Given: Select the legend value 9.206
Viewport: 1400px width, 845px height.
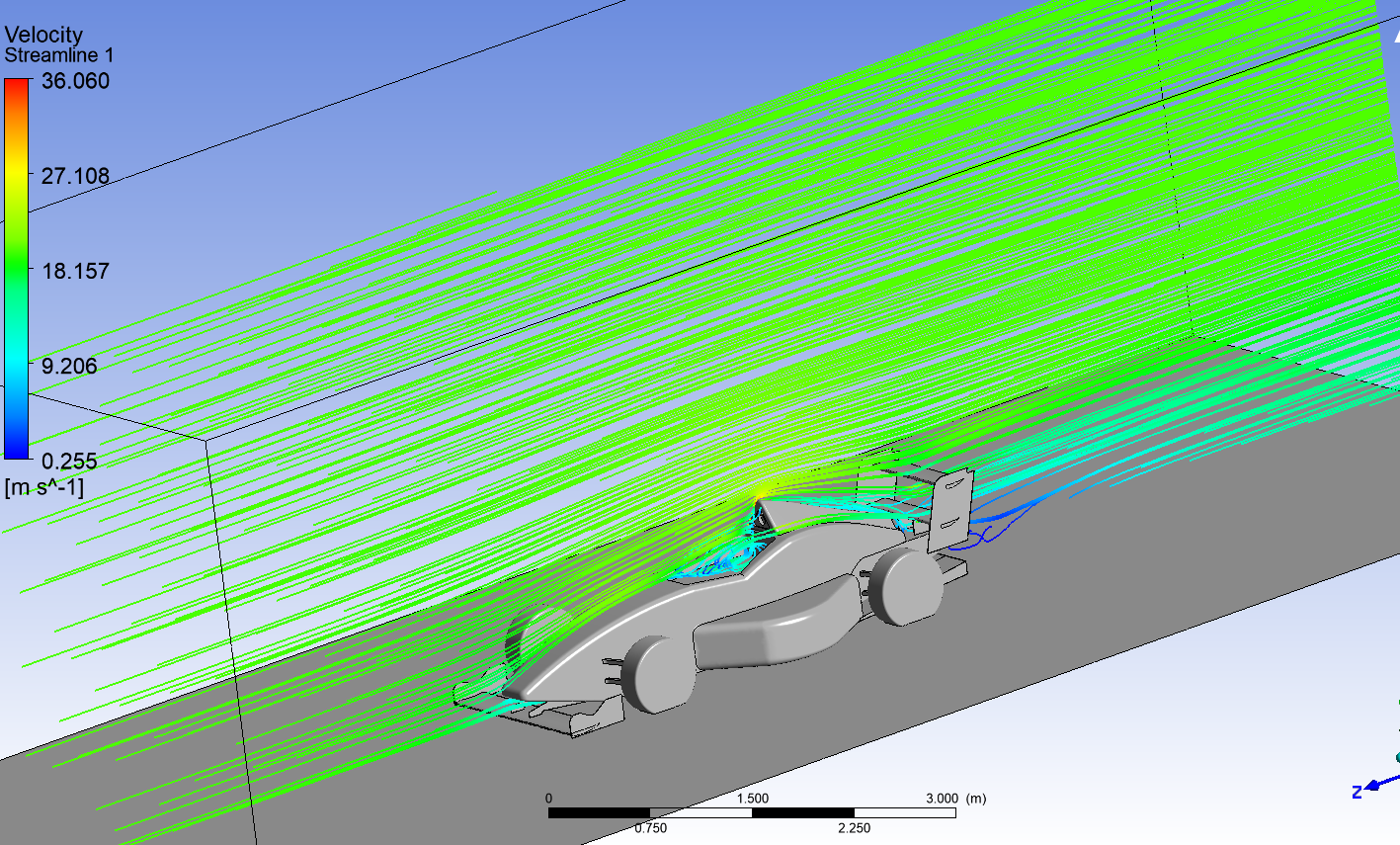Looking at the screenshot, I should coord(69,366).
